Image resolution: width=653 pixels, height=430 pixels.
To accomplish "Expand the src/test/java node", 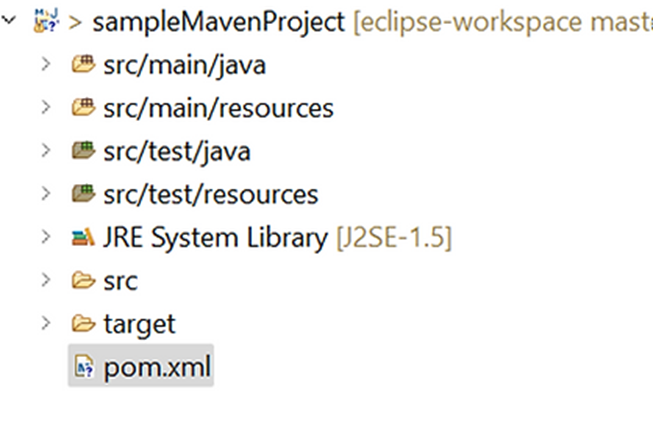I will [46, 150].
